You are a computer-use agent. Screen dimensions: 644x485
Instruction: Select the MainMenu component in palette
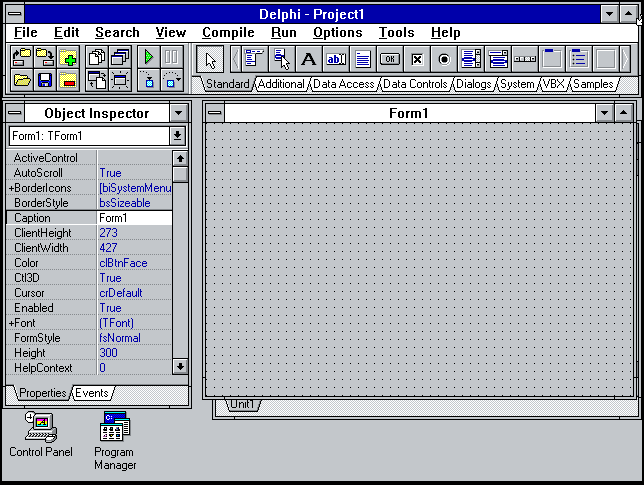[254, 59]
